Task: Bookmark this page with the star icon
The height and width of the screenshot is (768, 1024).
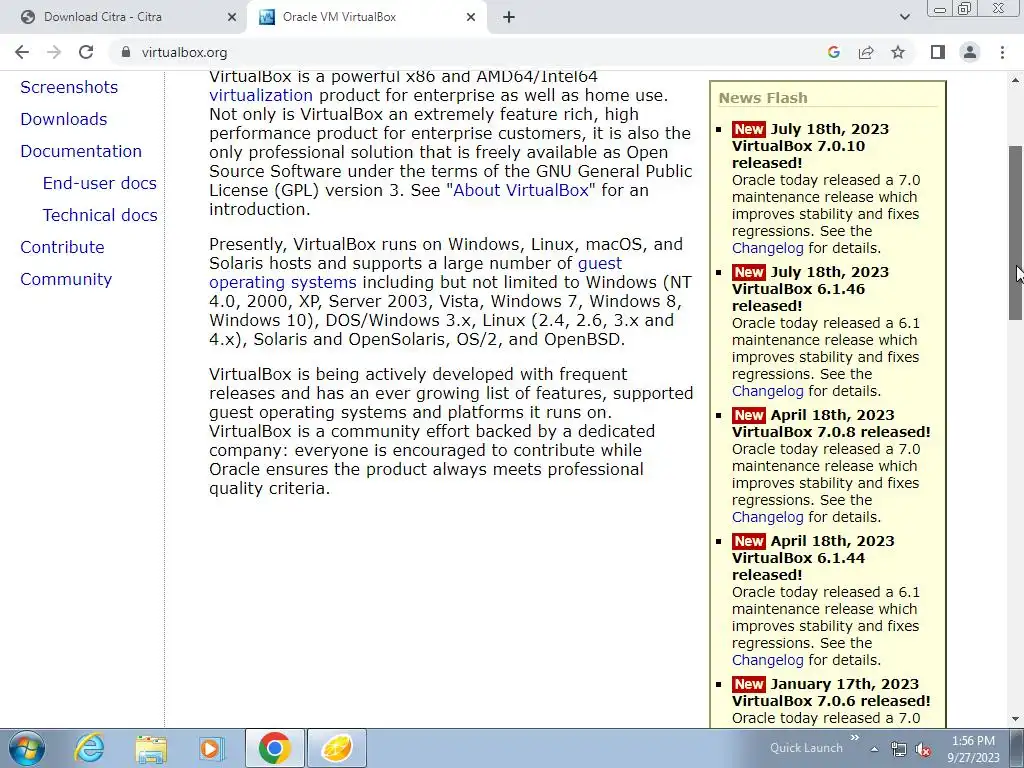Action: point(898,52)
